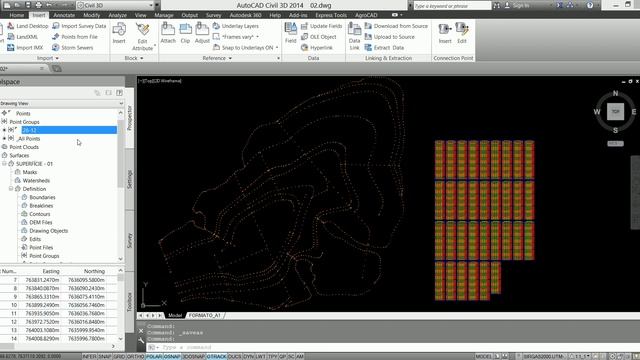Click the Hyperlink icon
Image resolution: width=640 pixels, height=360 pixels.
tap(304, 48)
